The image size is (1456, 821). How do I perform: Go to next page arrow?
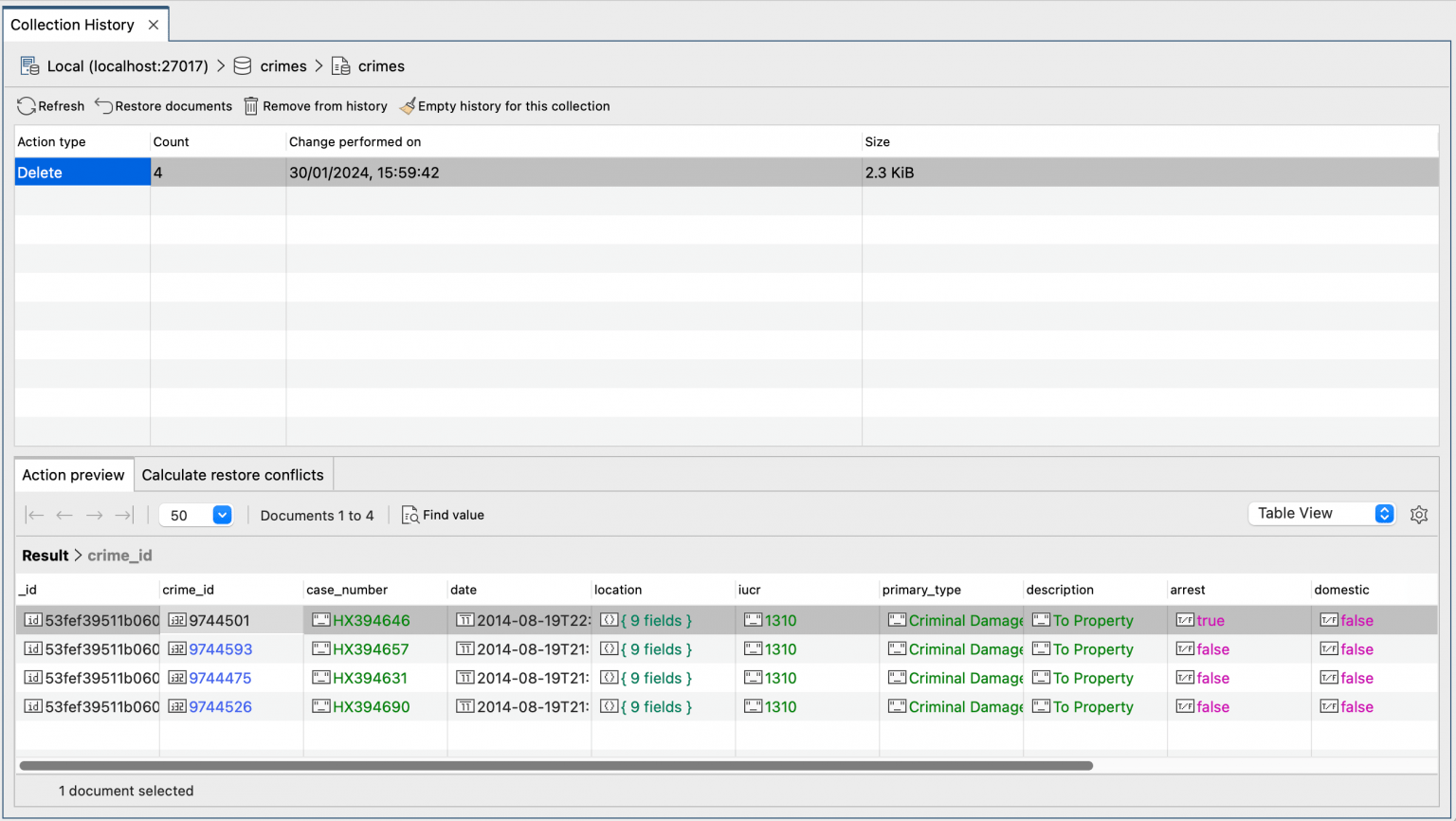tap(94, 515)
